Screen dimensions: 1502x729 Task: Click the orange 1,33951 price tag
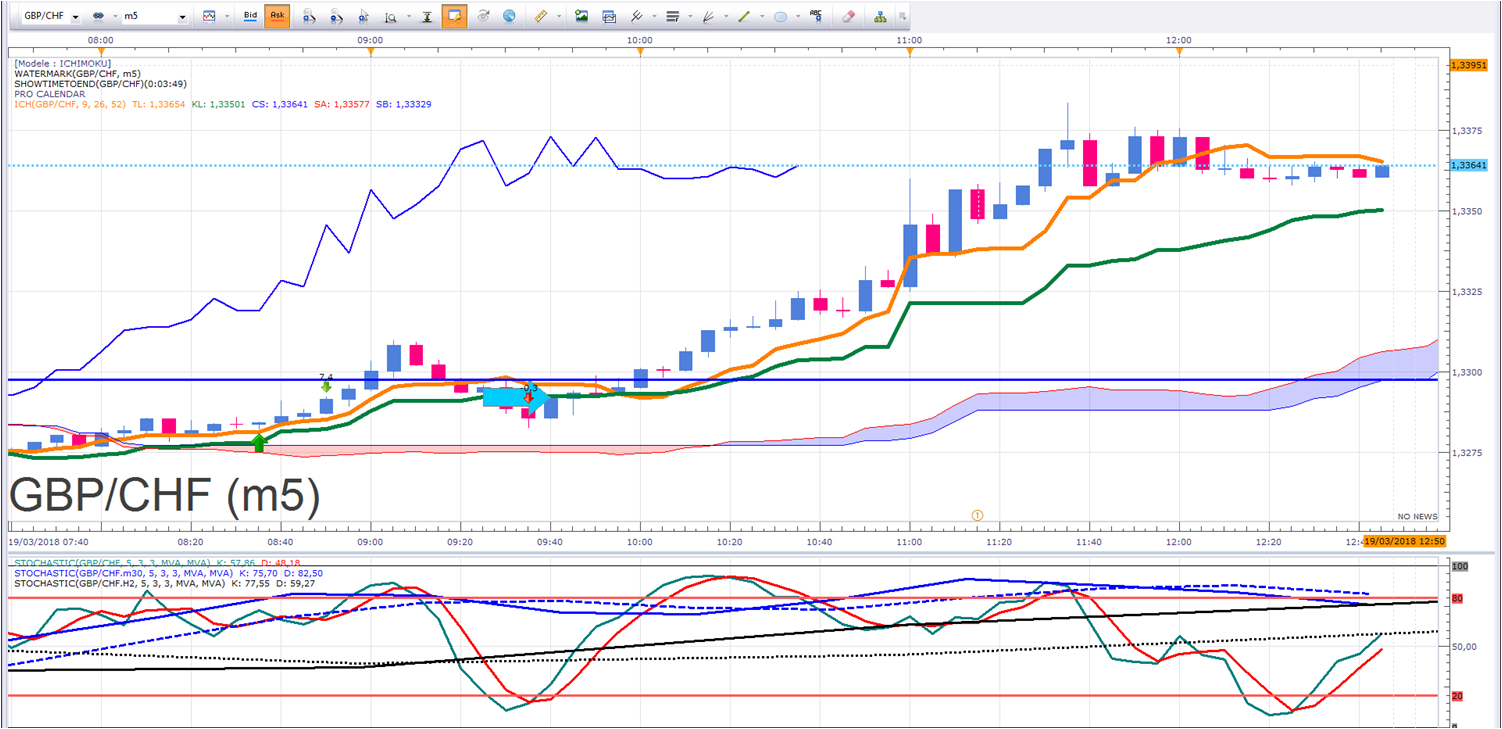tap(1467, 65)
